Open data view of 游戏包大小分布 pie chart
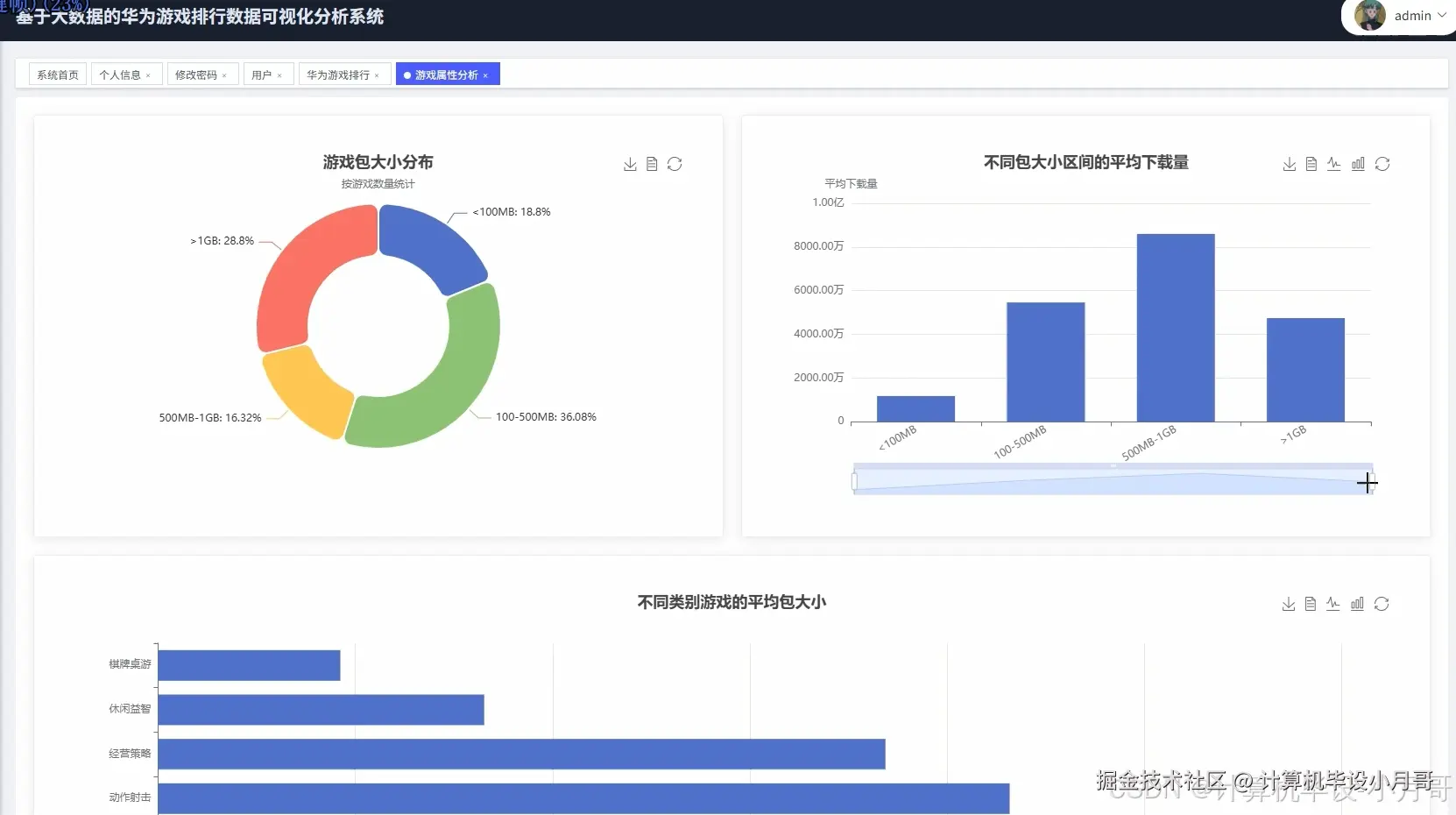The width and height of the screenshot is (1456, 815). pos(653,164)
